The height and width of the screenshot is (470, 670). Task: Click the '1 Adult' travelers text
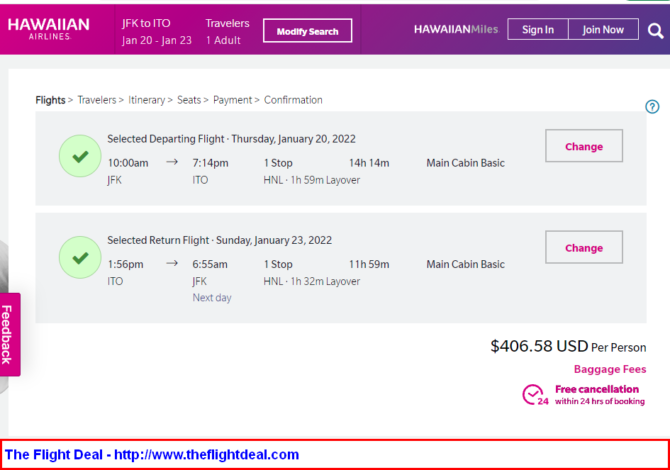coord(223,40)
